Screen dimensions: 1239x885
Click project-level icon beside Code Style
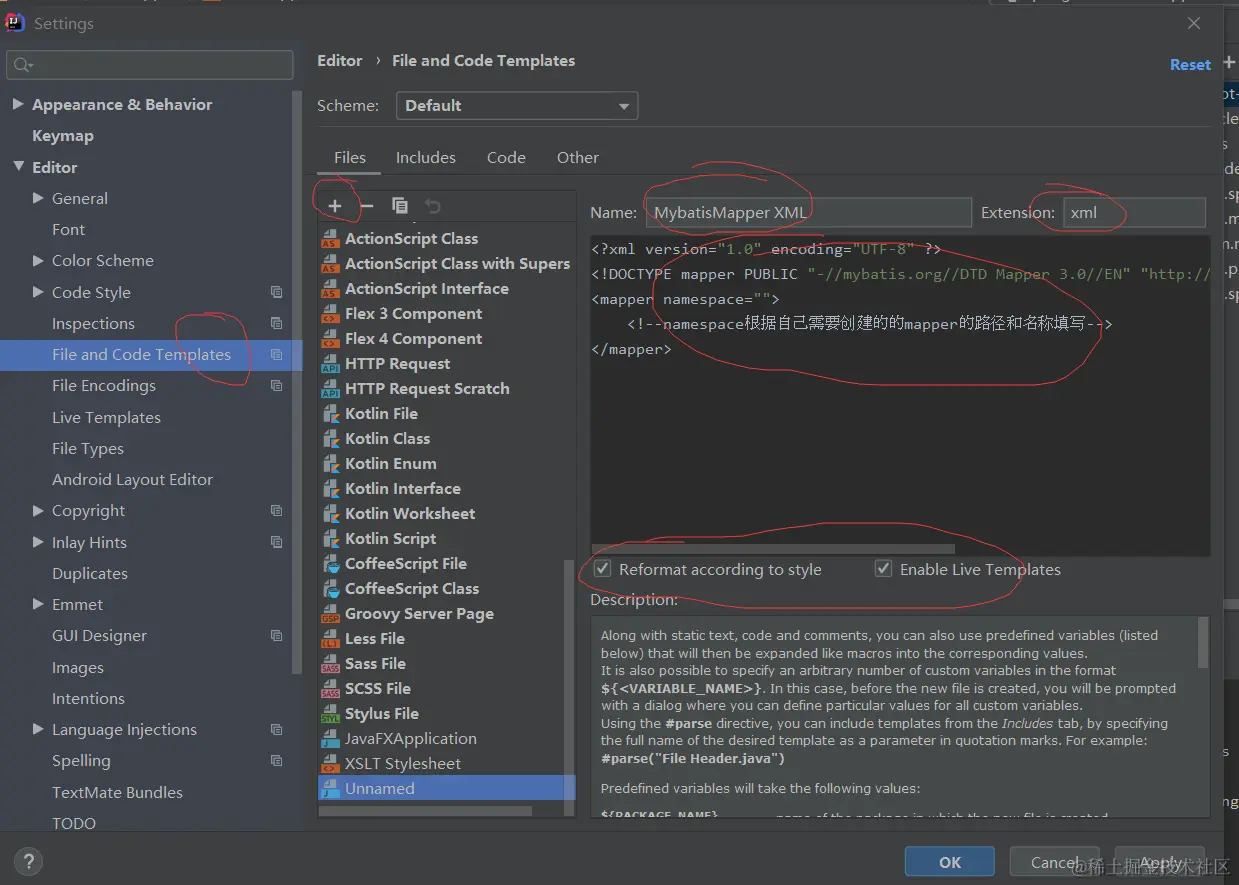[x=277, y=293]
